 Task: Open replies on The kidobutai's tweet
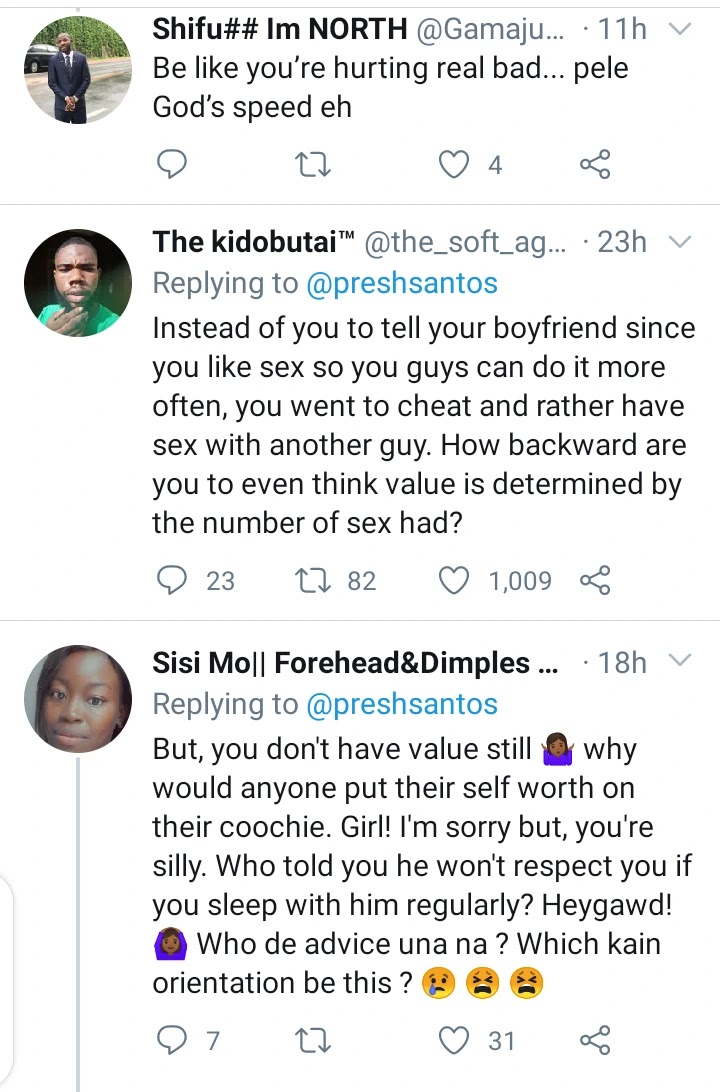[x=174, y=580]
